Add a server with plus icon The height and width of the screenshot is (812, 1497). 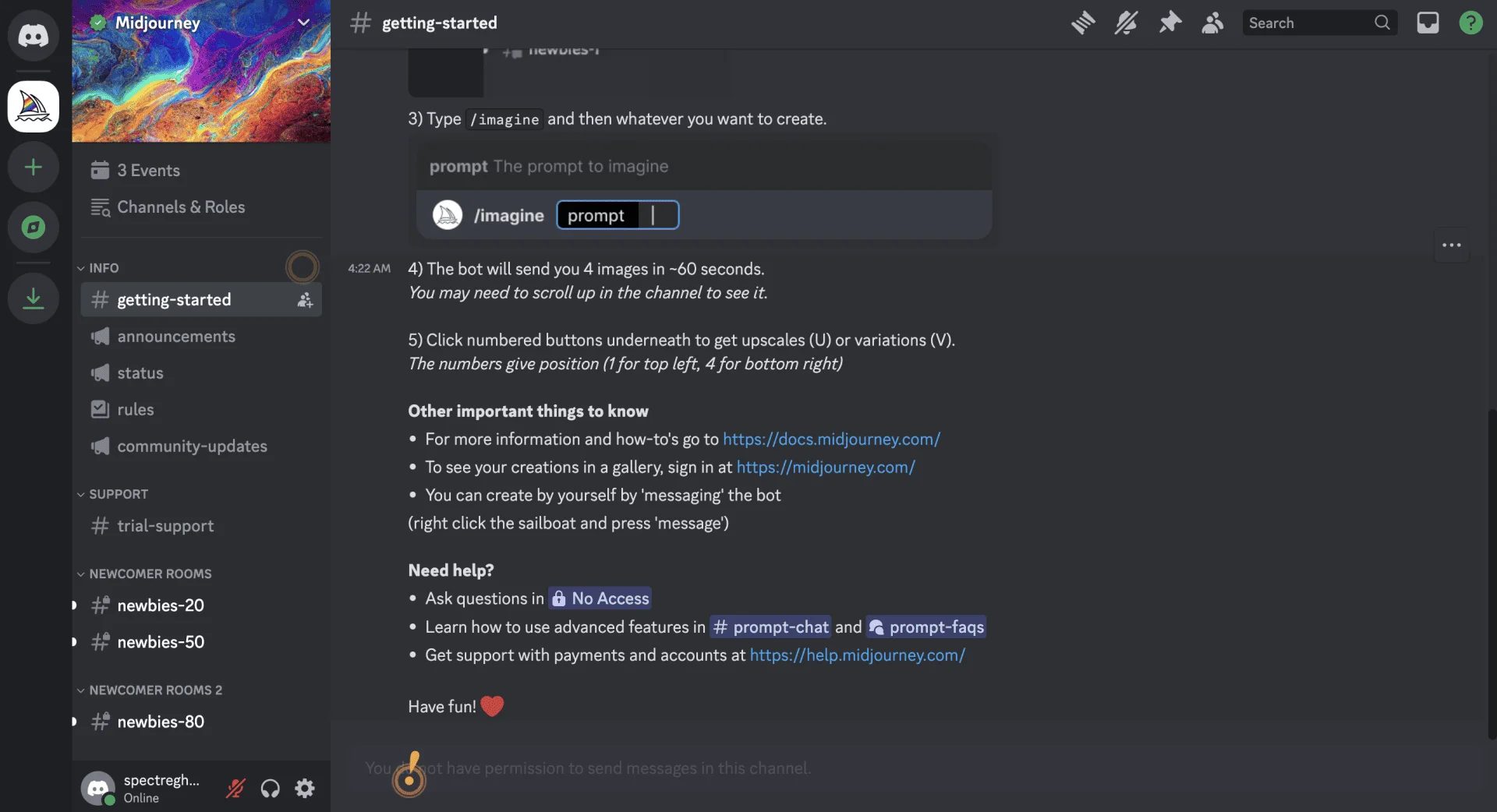[x=34, y=168]
